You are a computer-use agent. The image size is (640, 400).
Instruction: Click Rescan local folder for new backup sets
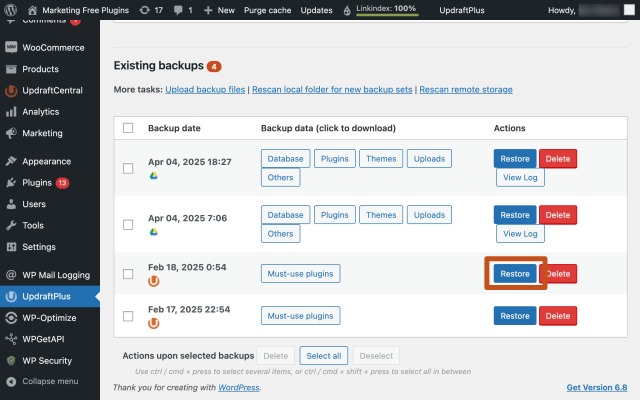332,89
